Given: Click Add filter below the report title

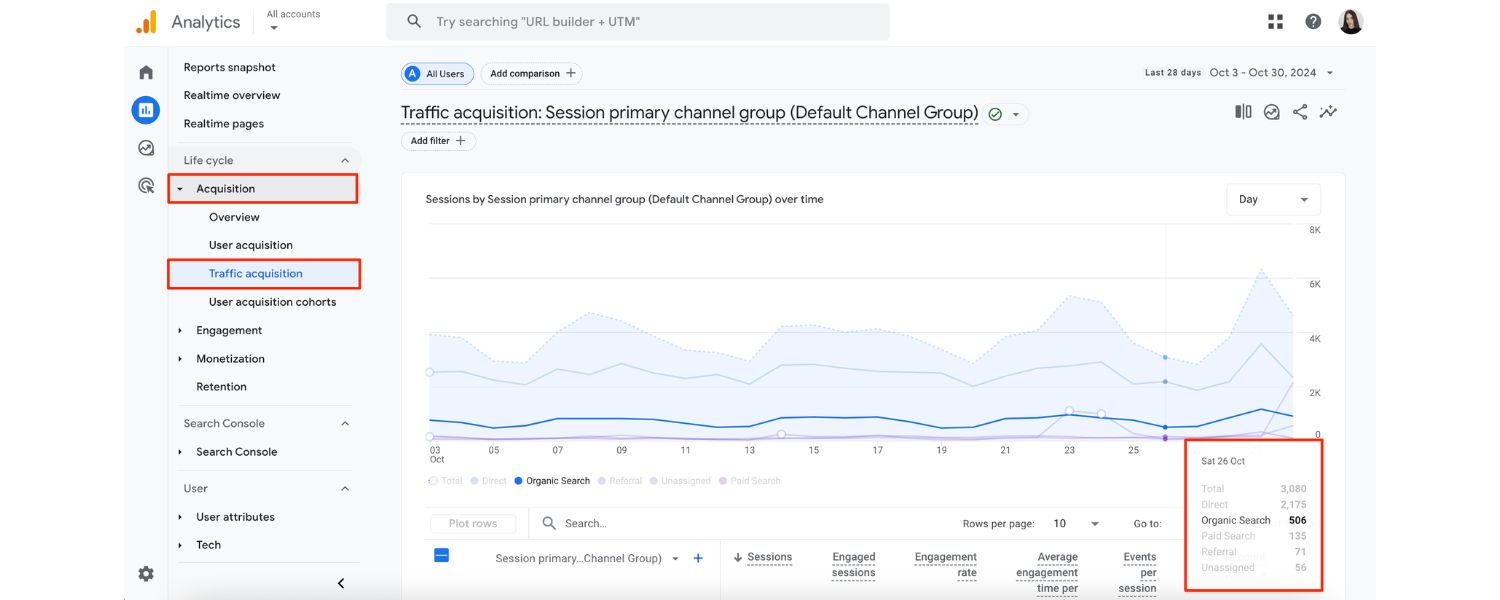Looking at the screenshot, I should click(x=438, y=140).
